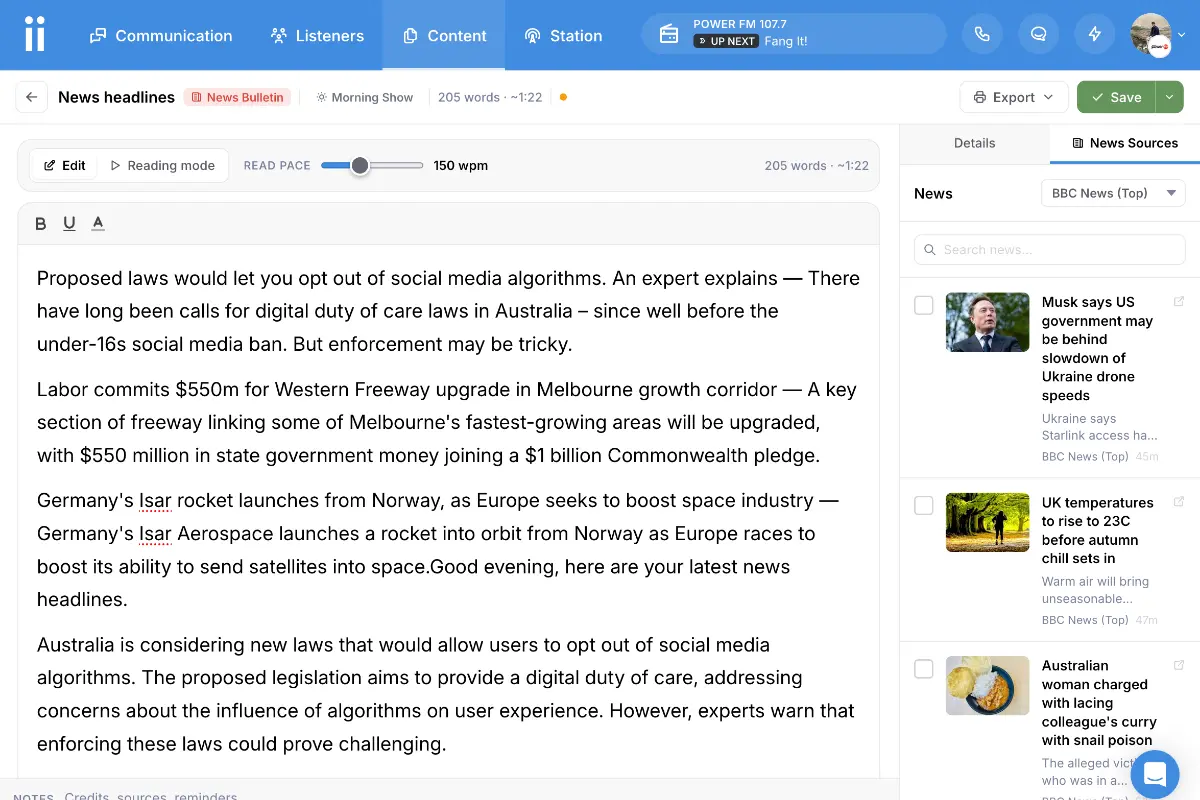Switch to the News Sources tab

click(1124, 143)
